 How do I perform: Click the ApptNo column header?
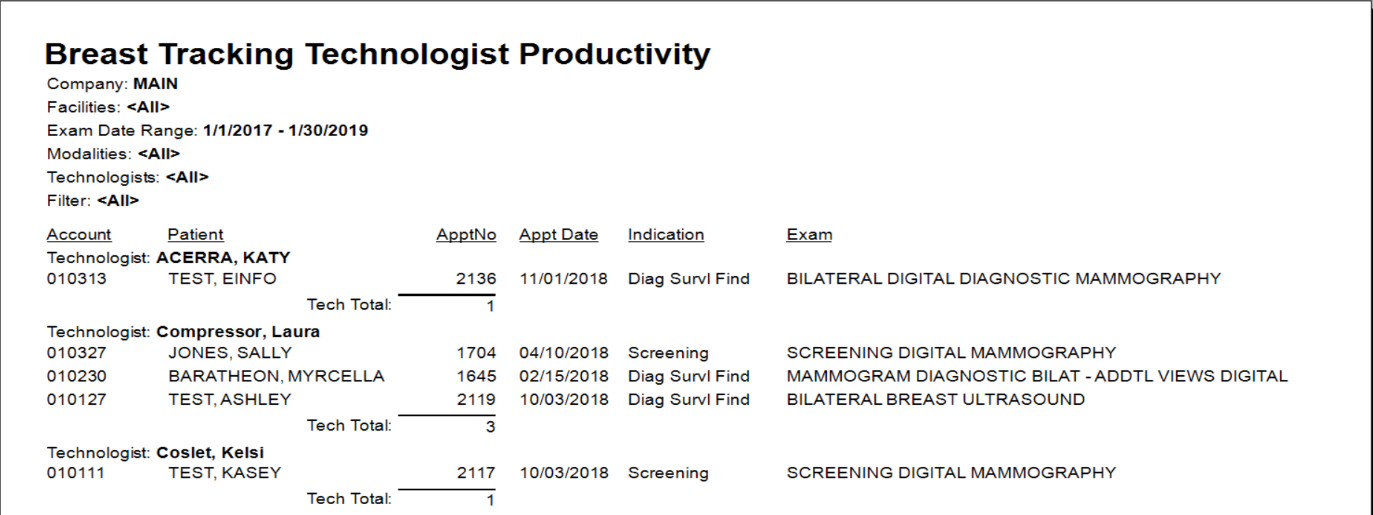tap(466, 235)
